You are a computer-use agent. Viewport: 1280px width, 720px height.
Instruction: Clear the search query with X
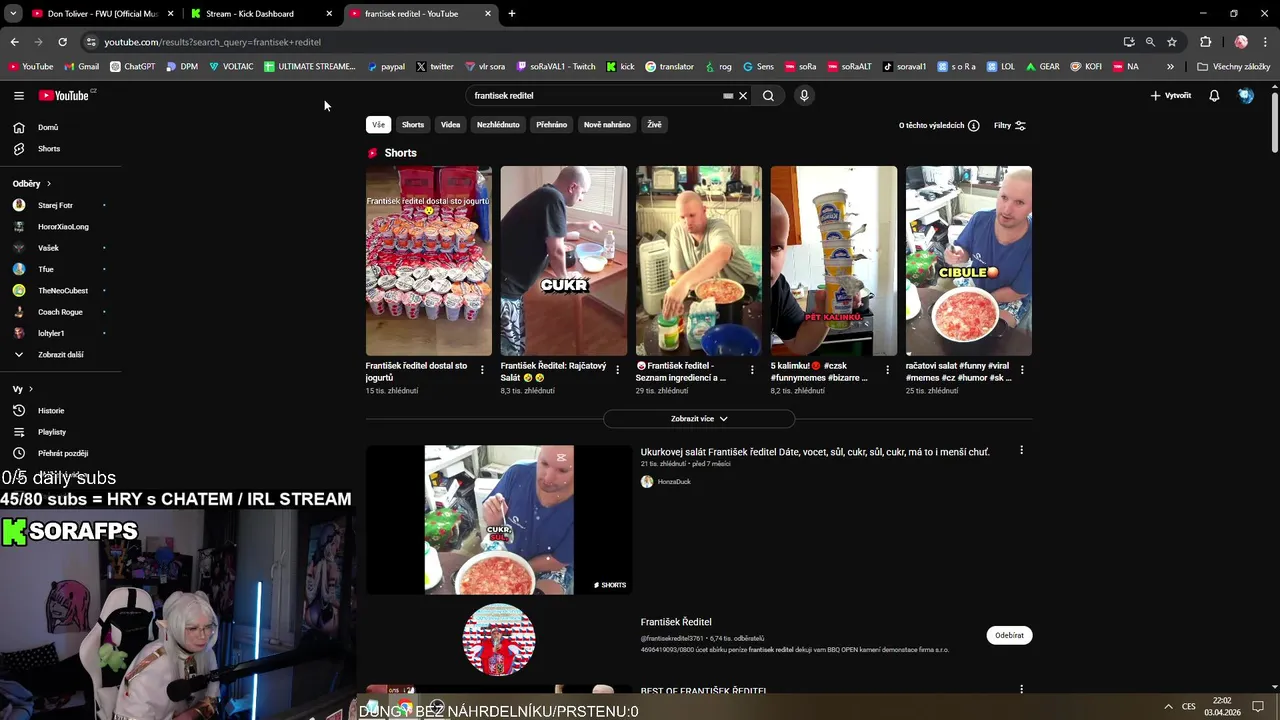pos(743,96)
